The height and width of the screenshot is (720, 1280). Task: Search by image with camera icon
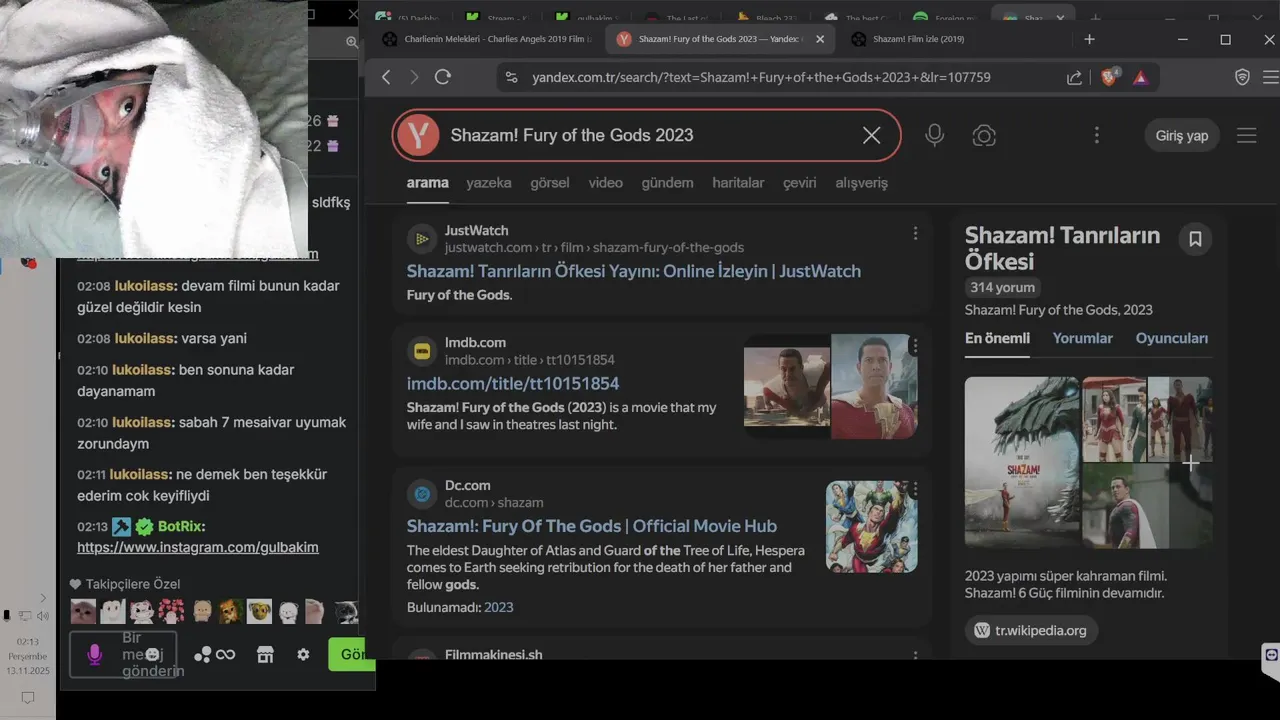[x=984, y=136]
